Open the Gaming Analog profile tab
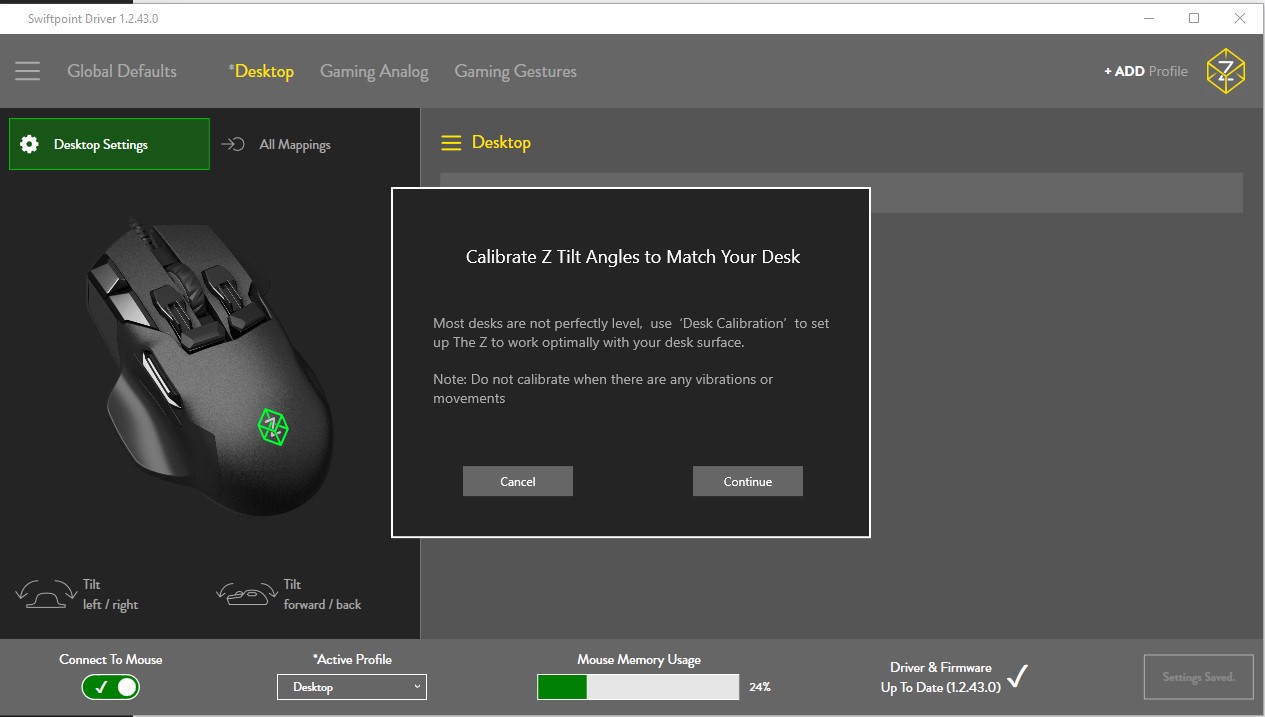 click(374, 71)
